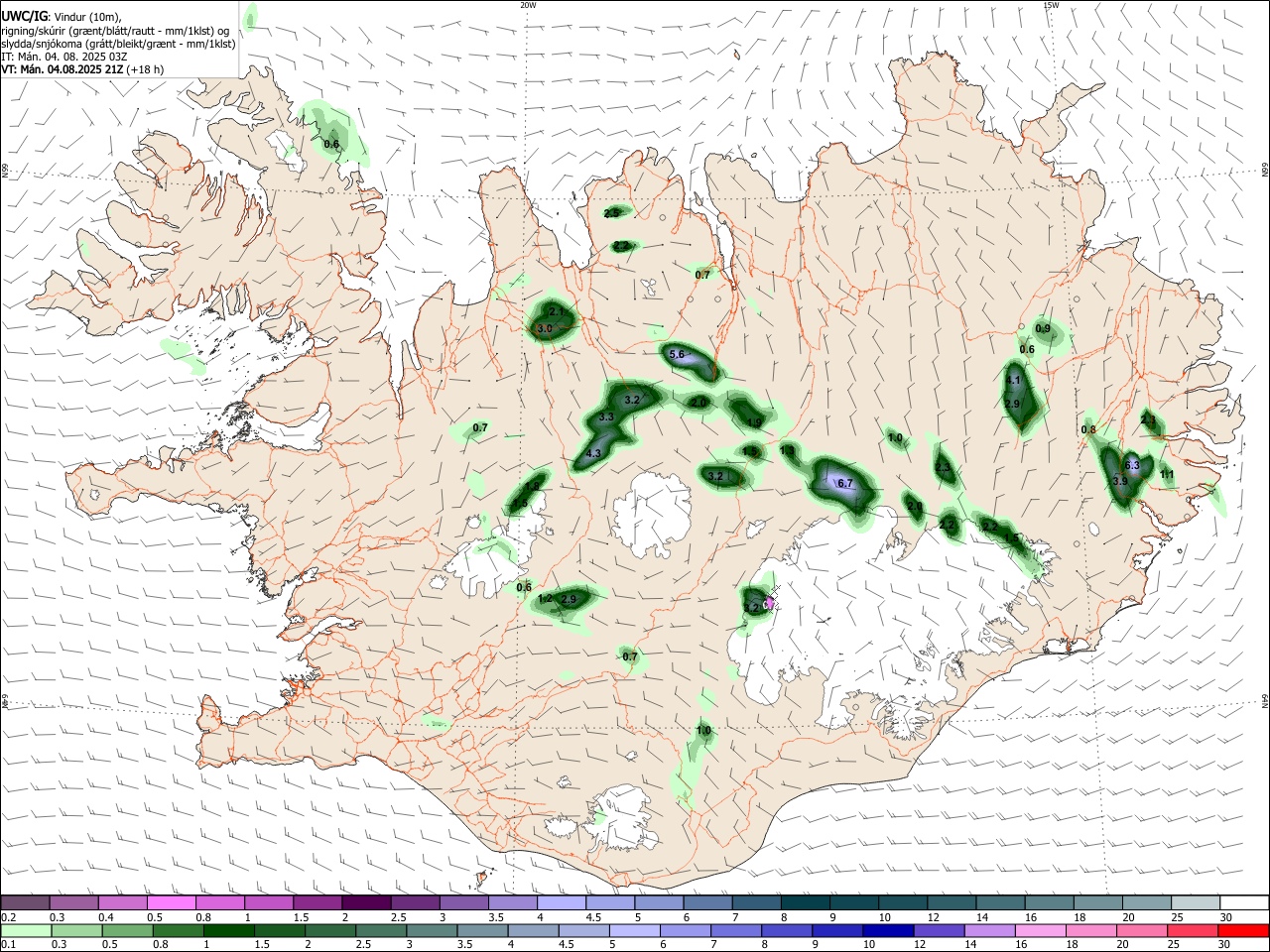
Task: Select the rigning/skúrir legend description line
Action: point(115,31)
